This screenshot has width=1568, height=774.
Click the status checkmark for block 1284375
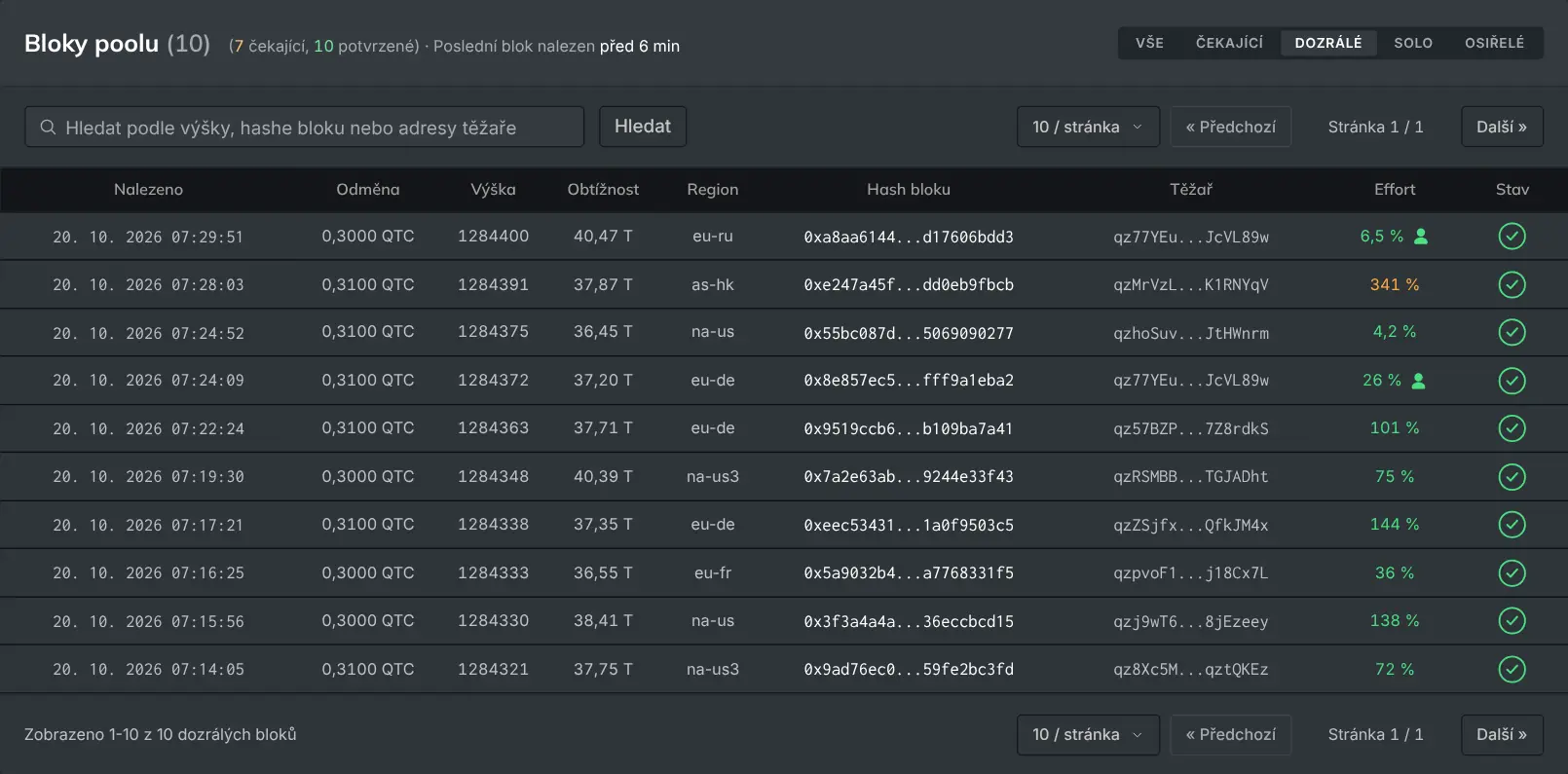pos(1512,332)
